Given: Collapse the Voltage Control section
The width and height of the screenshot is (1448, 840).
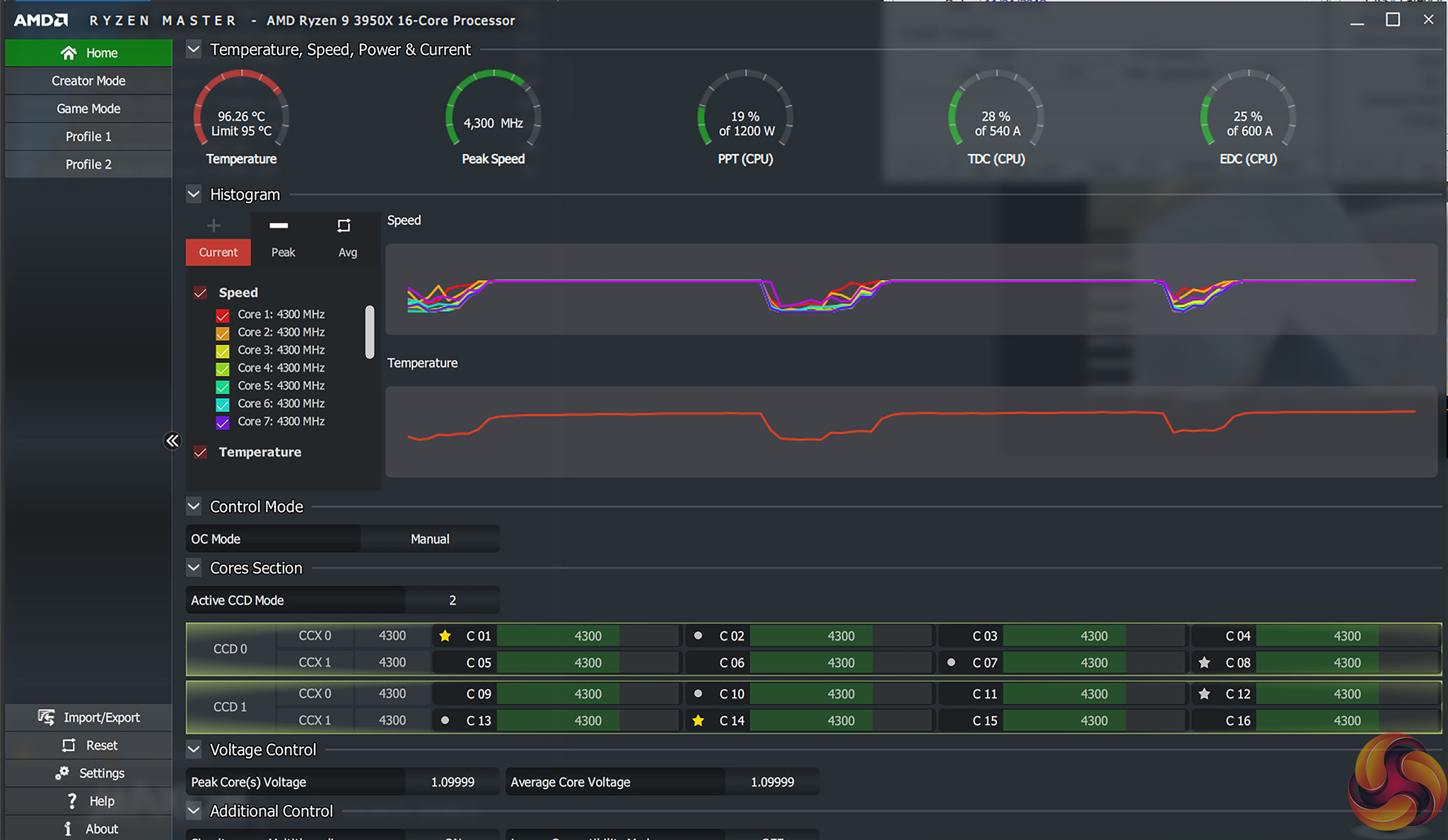Looking at the screenshot, I should click(194, 749).
